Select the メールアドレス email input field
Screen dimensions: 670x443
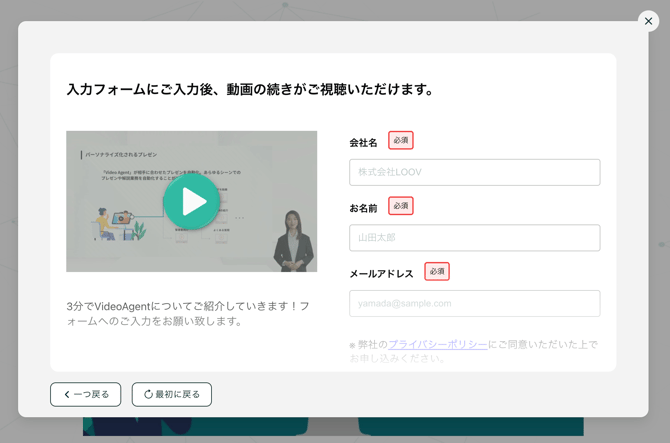point(474,303)
